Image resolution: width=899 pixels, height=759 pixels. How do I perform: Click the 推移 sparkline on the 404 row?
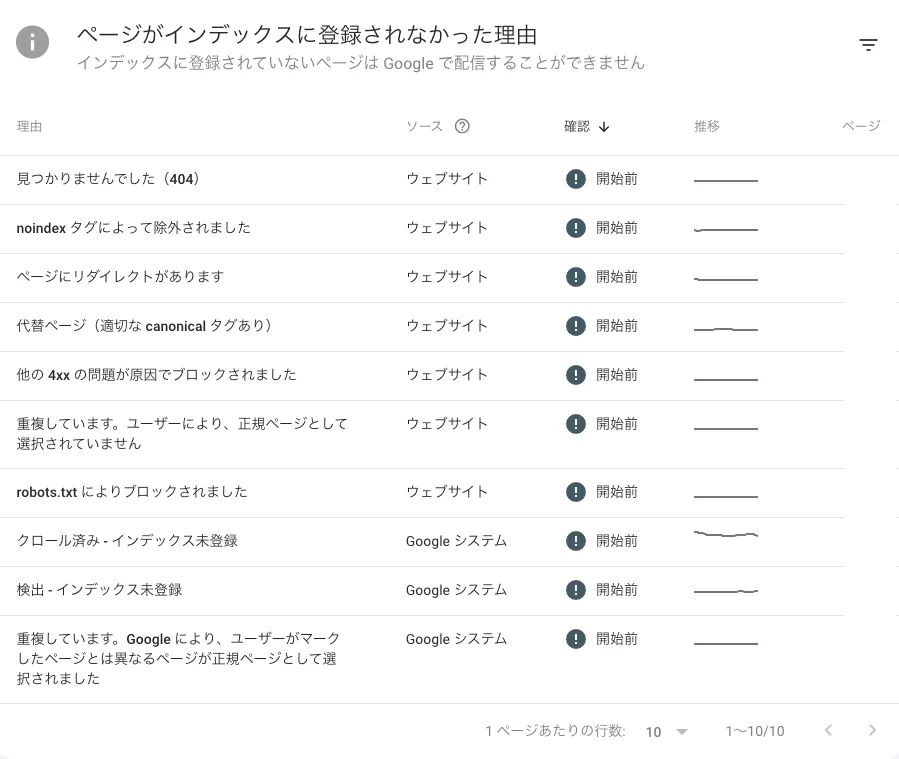tap(726, 179)
